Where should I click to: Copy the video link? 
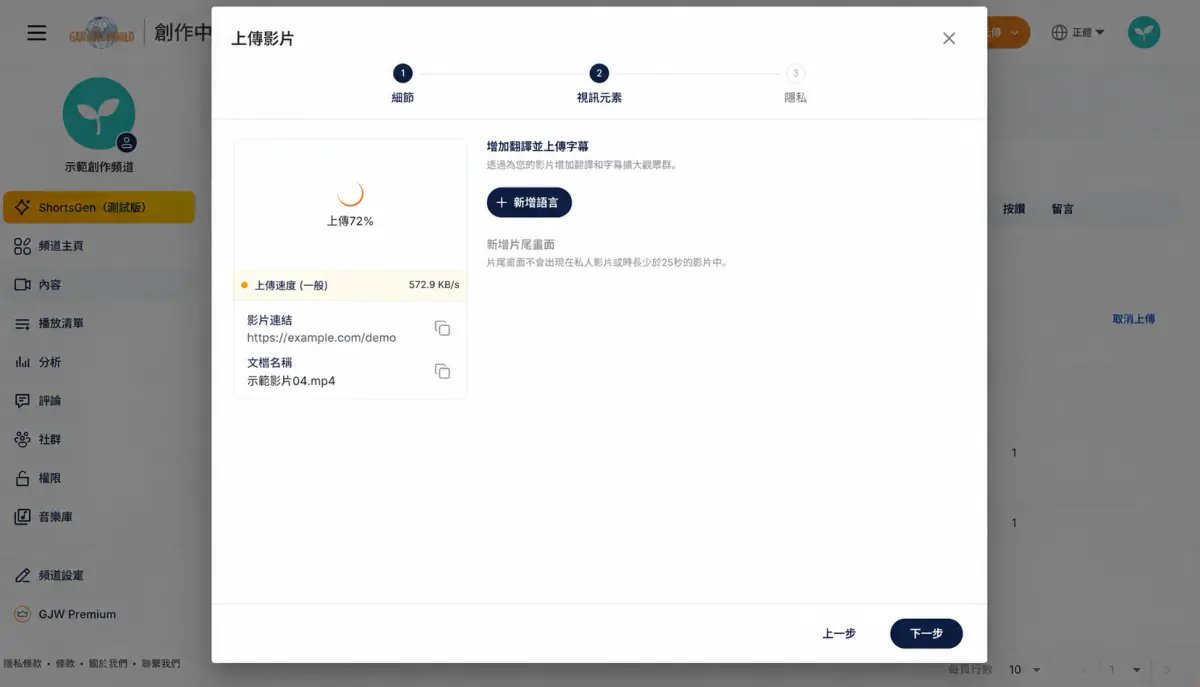point(442,329)
